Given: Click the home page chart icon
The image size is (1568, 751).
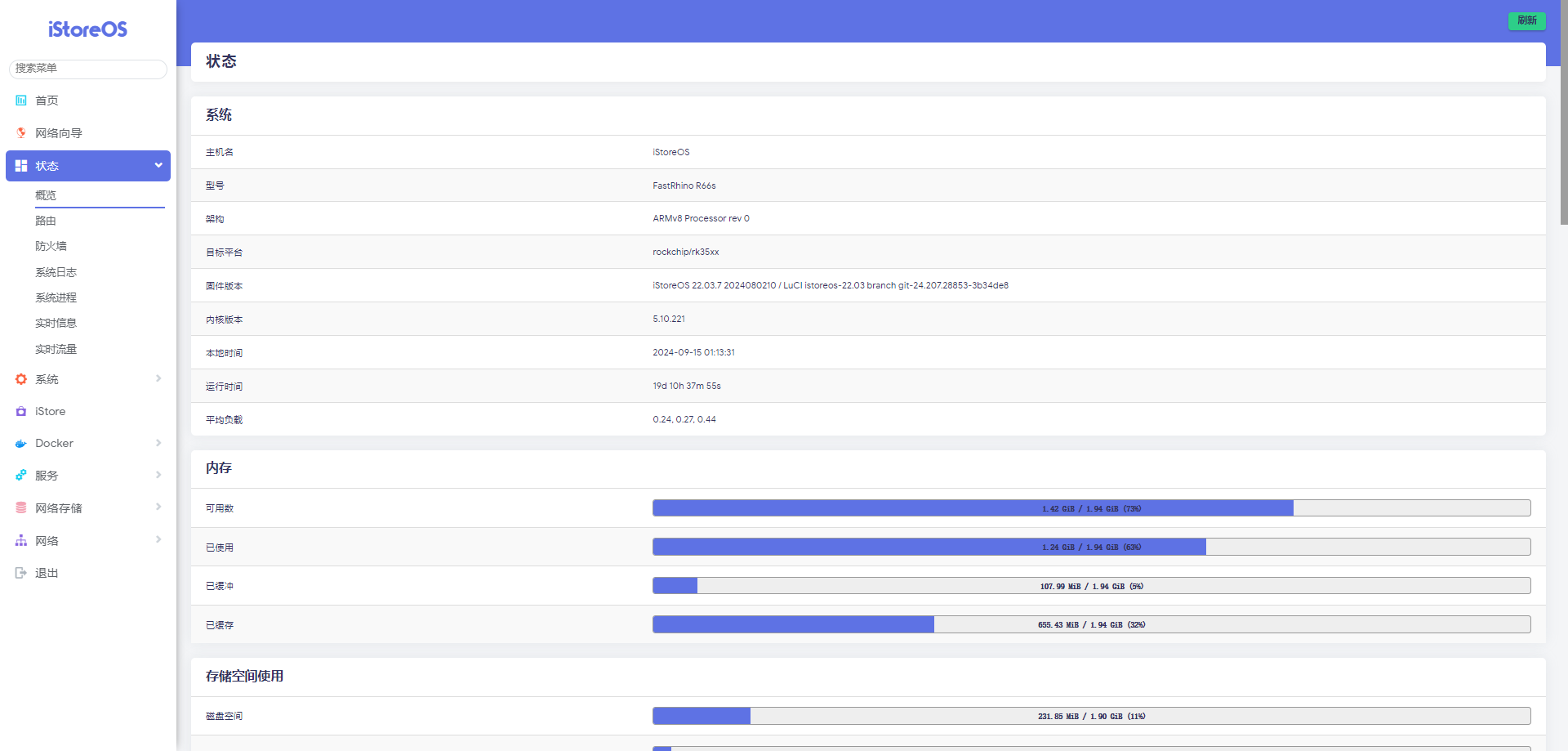Looking at the screenshot, I should (x=21, y=101).
